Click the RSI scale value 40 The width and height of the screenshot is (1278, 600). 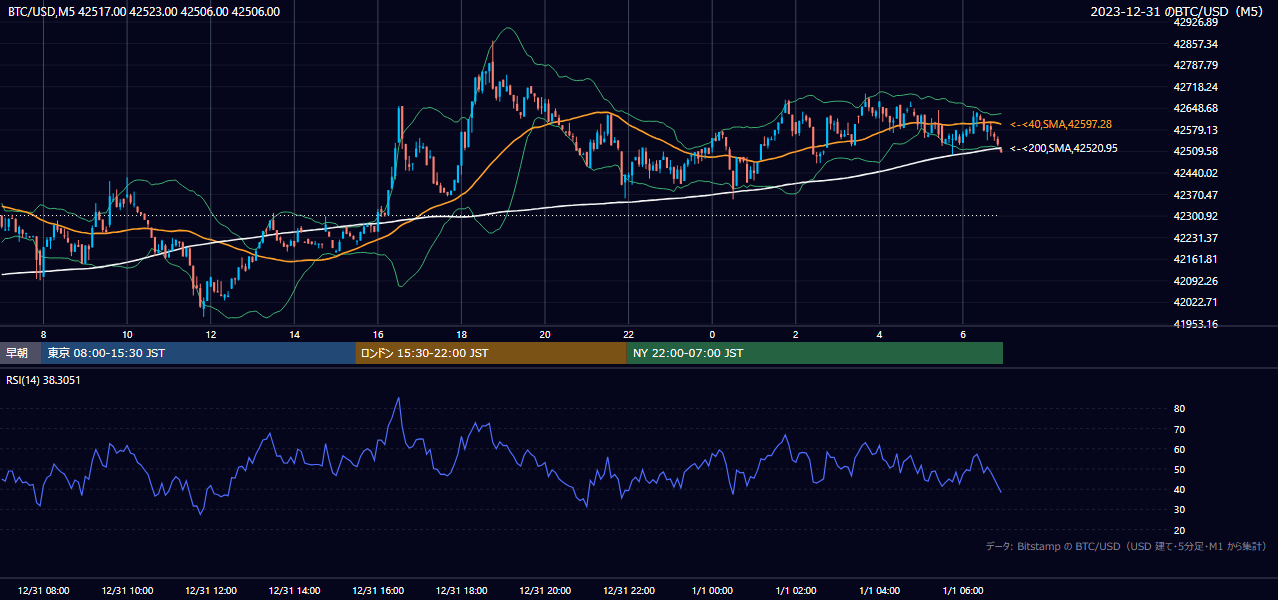coord(1180,489)
